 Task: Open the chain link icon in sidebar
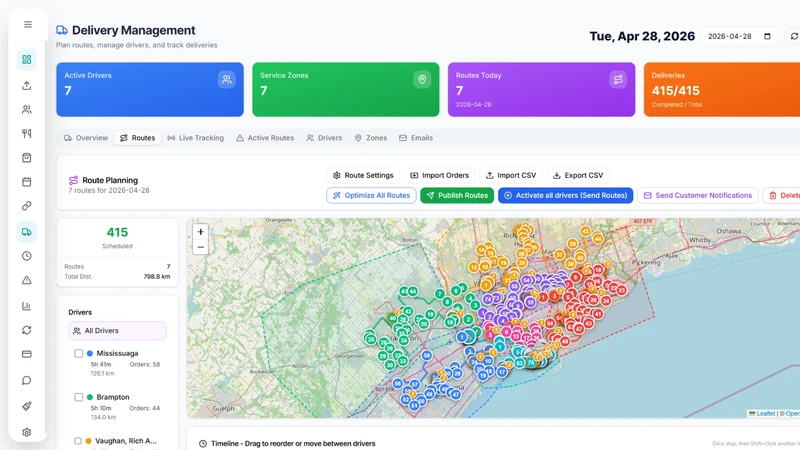(x=27, y=206)
